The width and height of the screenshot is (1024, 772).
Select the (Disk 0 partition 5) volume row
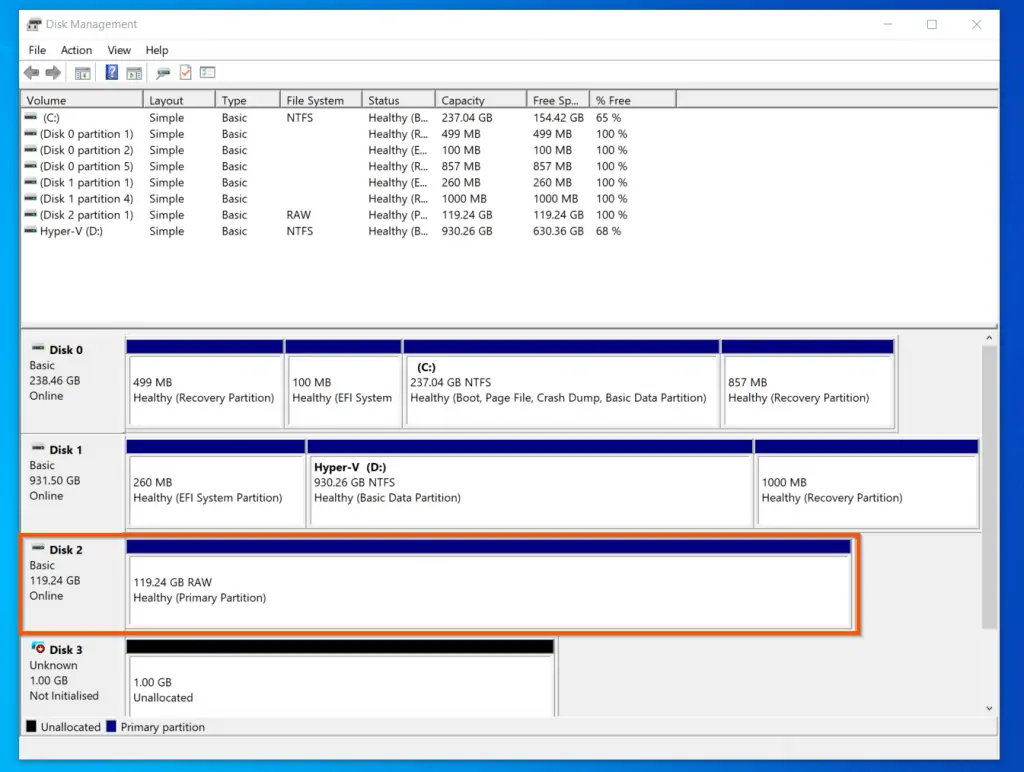[x=349, y=166]
